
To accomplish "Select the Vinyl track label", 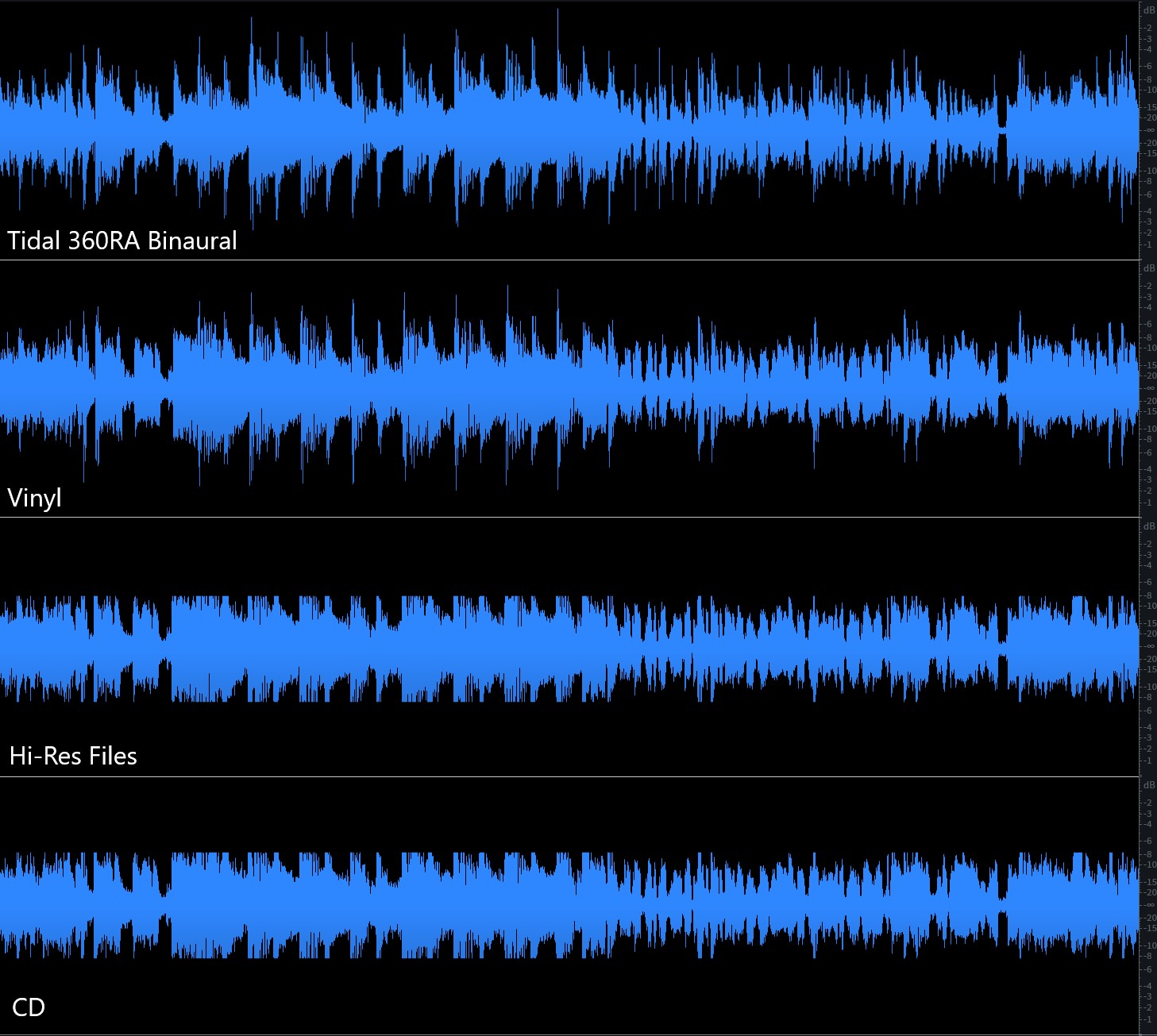I will (x=34, y=499).
